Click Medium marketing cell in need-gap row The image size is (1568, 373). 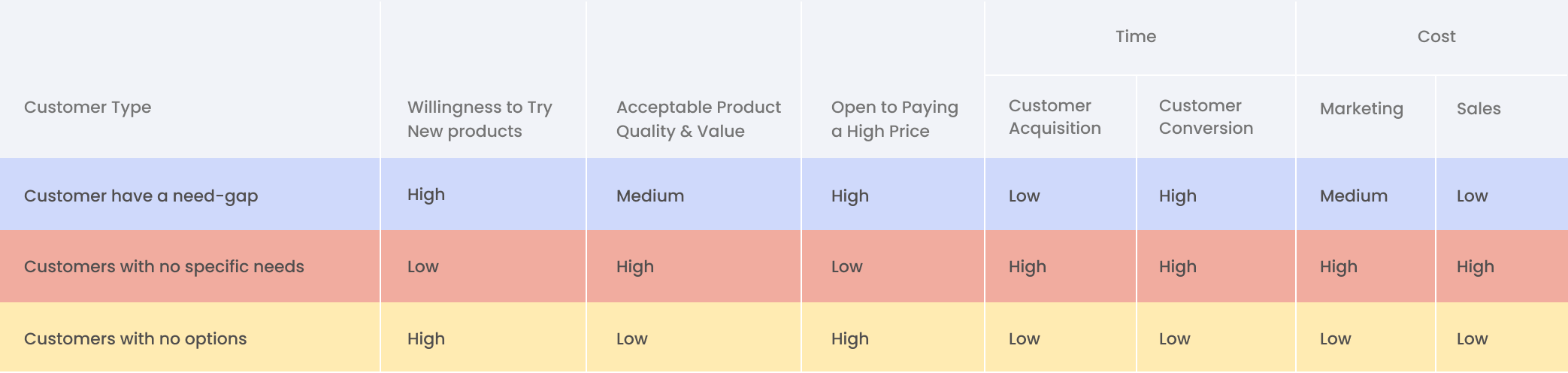1354,196
